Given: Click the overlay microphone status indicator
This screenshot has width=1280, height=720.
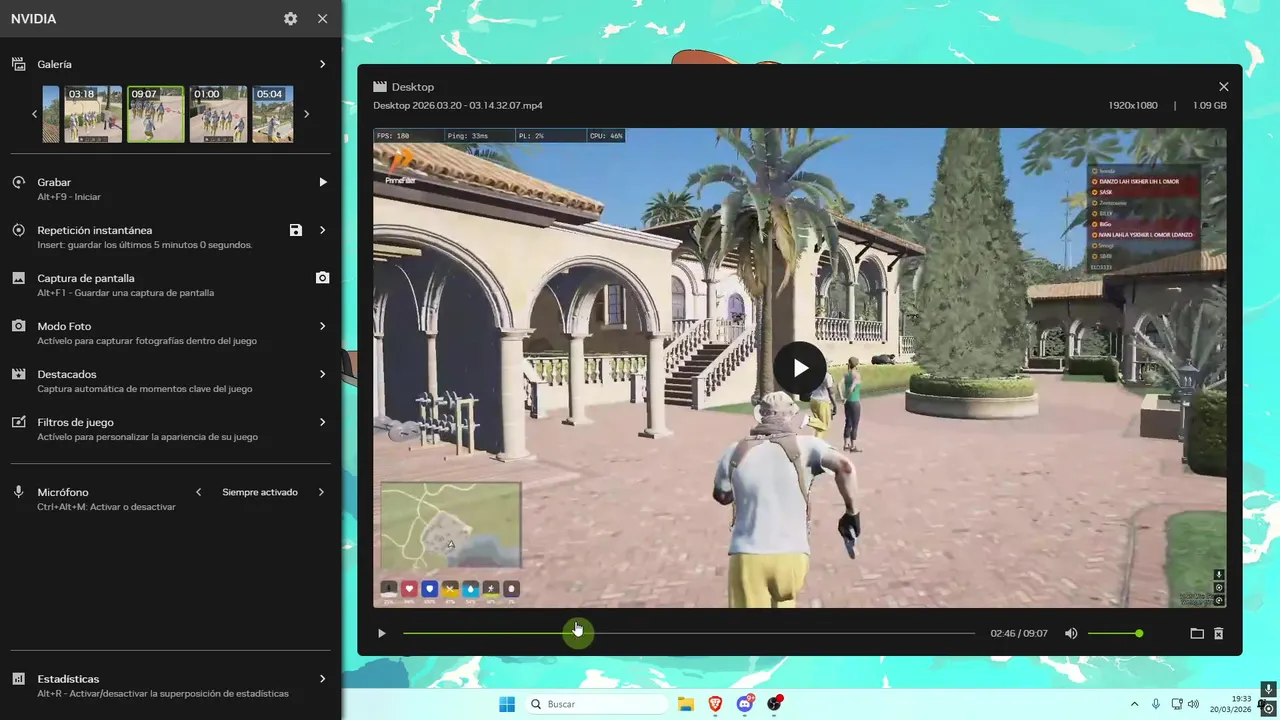Looking at the screenshot, I should [1268, 690].
